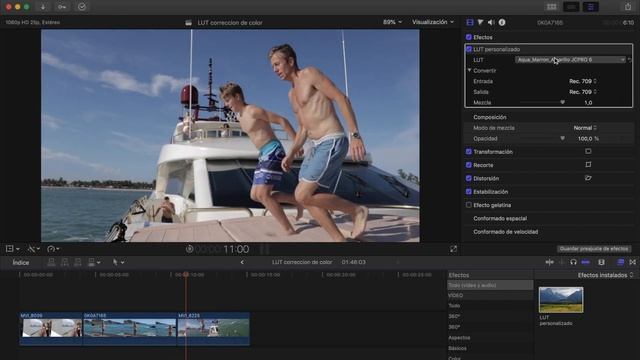Select the LUT personalizado effect thumbnail
This screenshot has width=640, height=360.
pos(561,300)
